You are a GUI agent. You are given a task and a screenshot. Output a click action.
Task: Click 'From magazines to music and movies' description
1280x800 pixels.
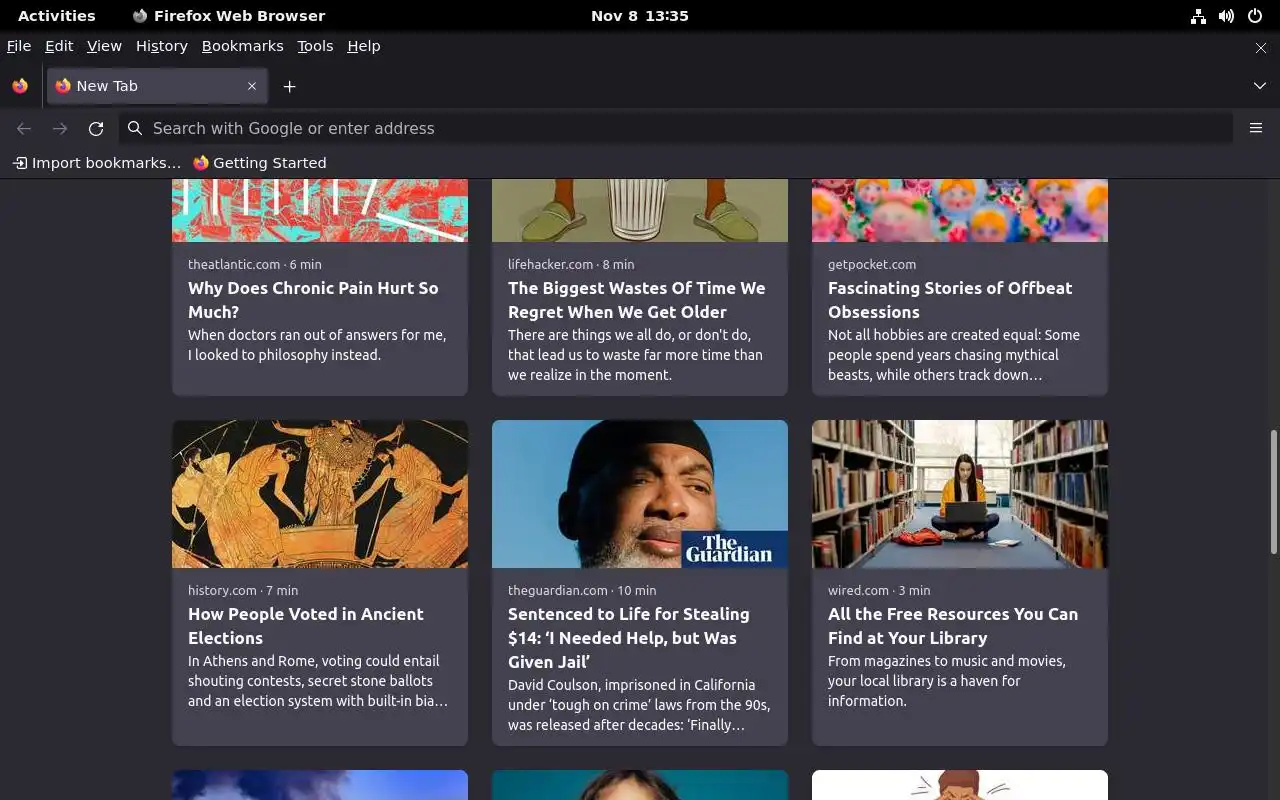(947, 681)
